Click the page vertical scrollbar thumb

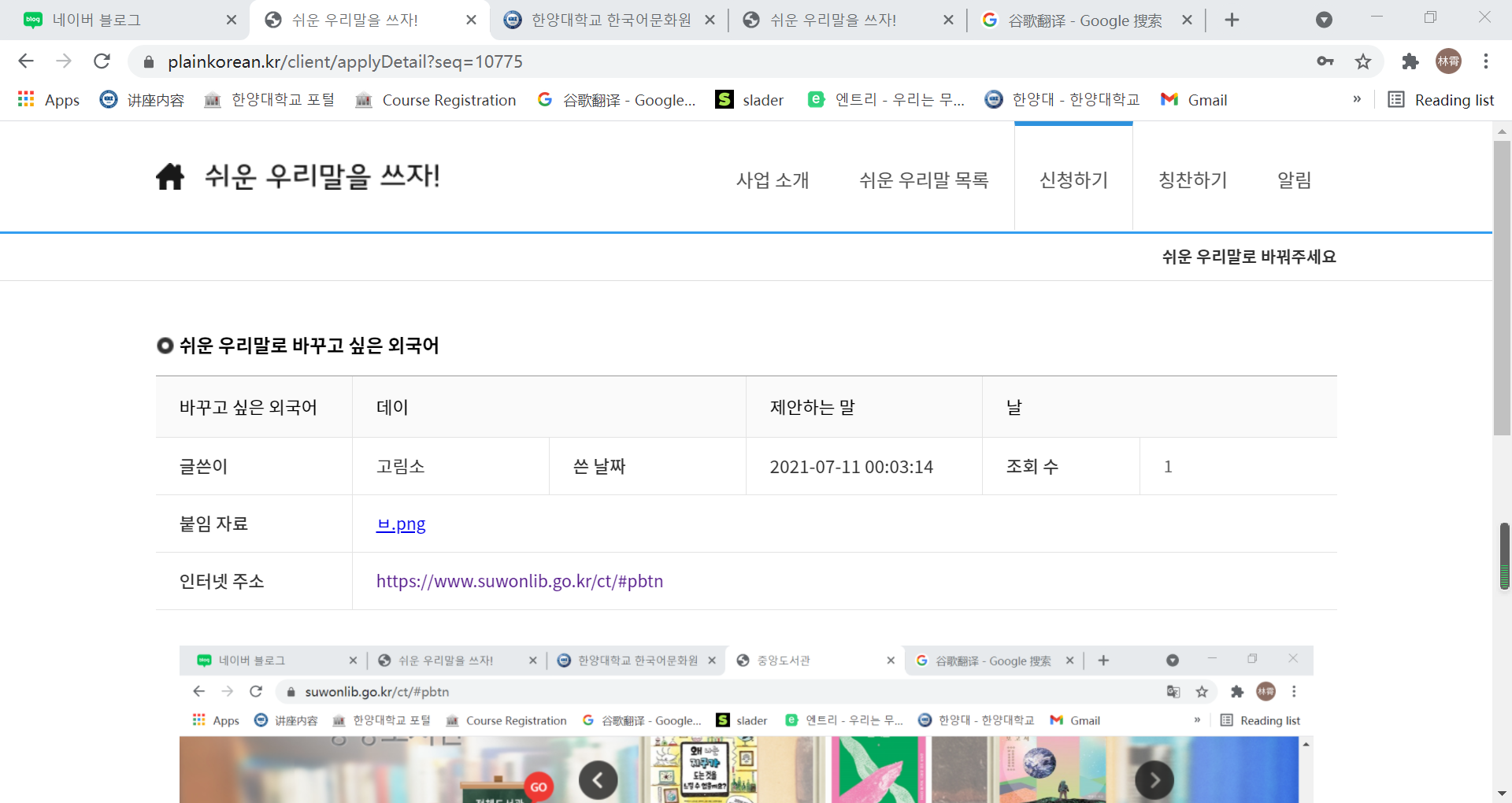pos(1502,288)
